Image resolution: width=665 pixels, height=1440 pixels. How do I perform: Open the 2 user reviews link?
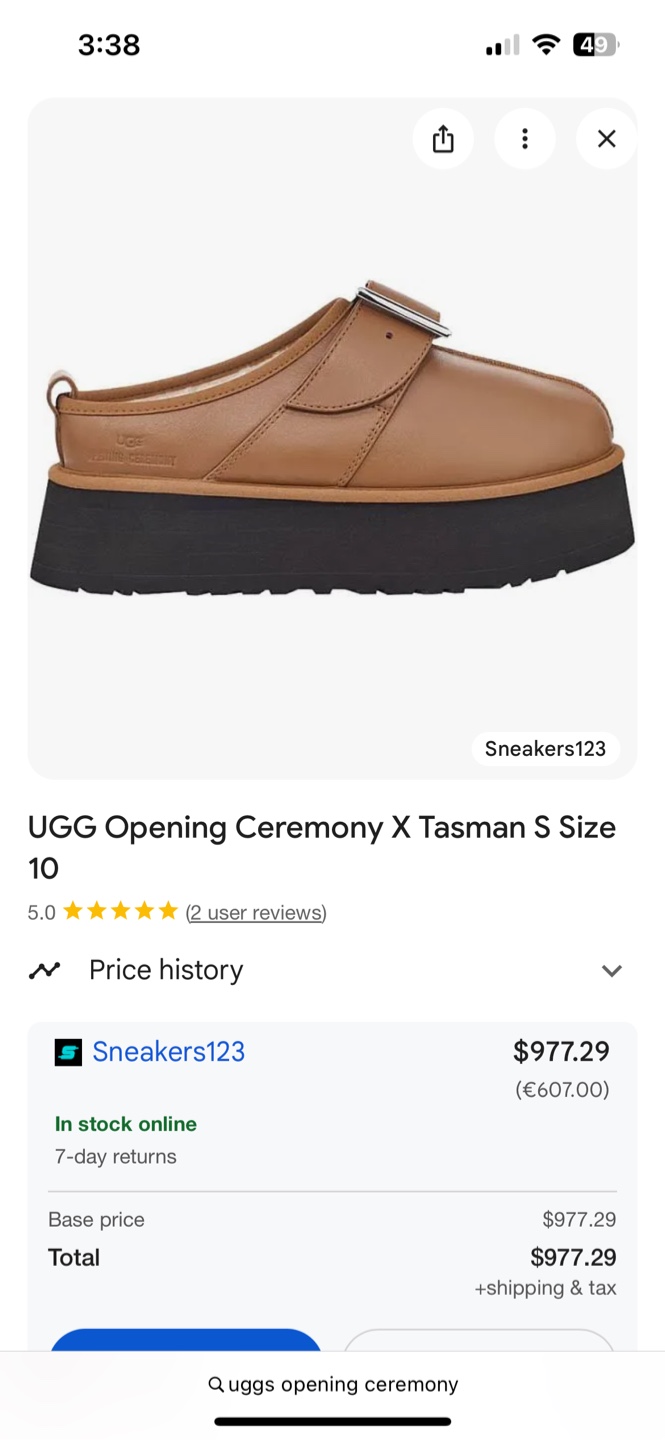[256, 912]
